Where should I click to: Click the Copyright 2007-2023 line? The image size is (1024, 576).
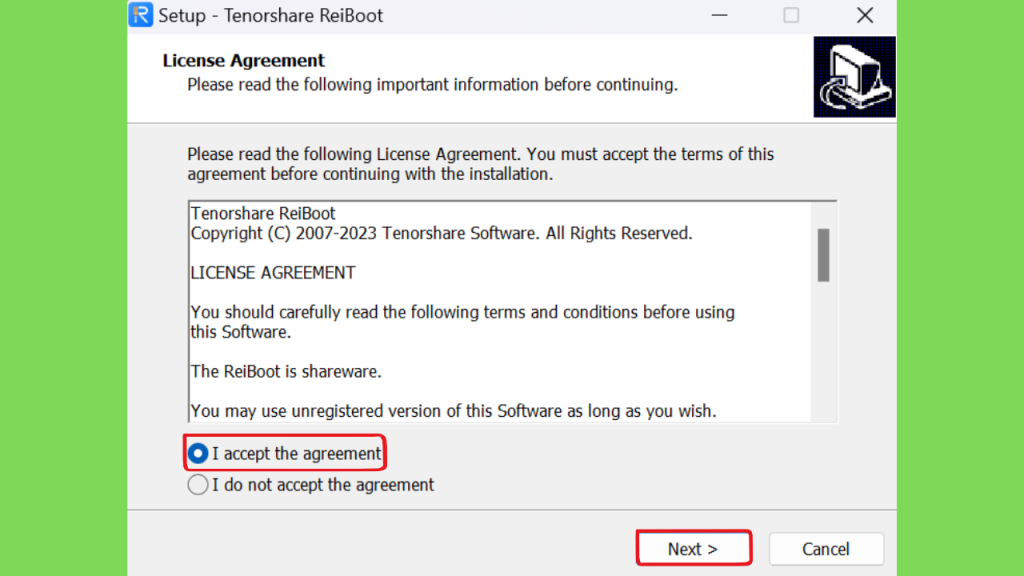(441, 234)
